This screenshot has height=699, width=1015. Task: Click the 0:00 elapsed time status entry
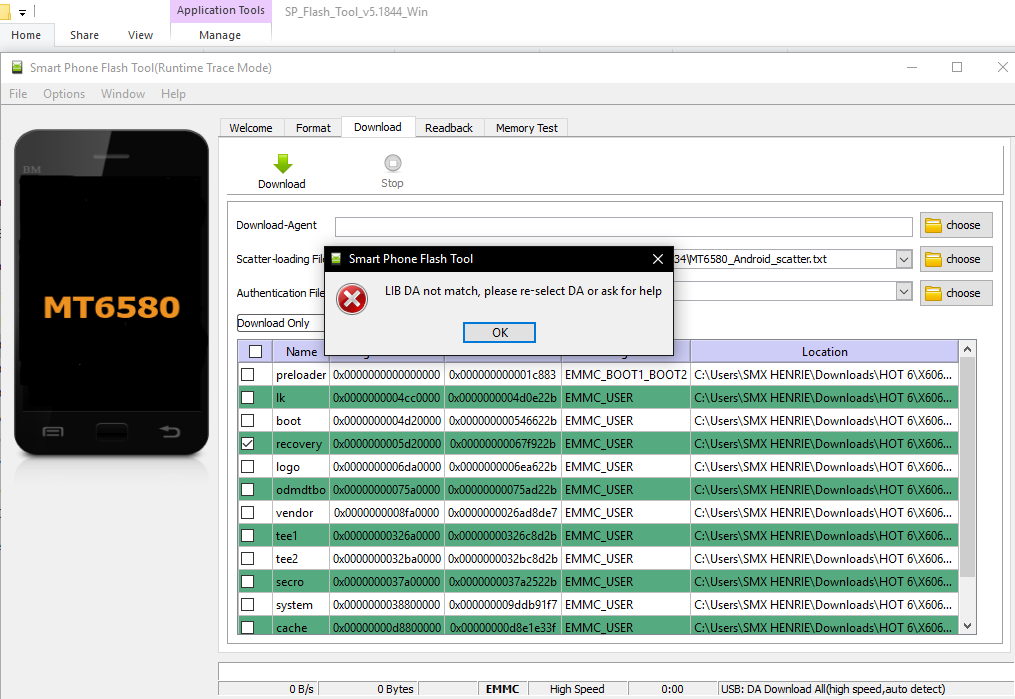[x=672, y=689]
